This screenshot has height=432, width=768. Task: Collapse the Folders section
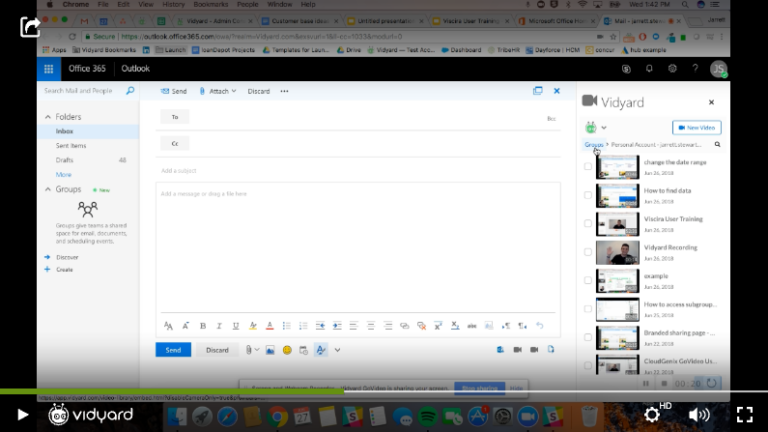[48, 117]
